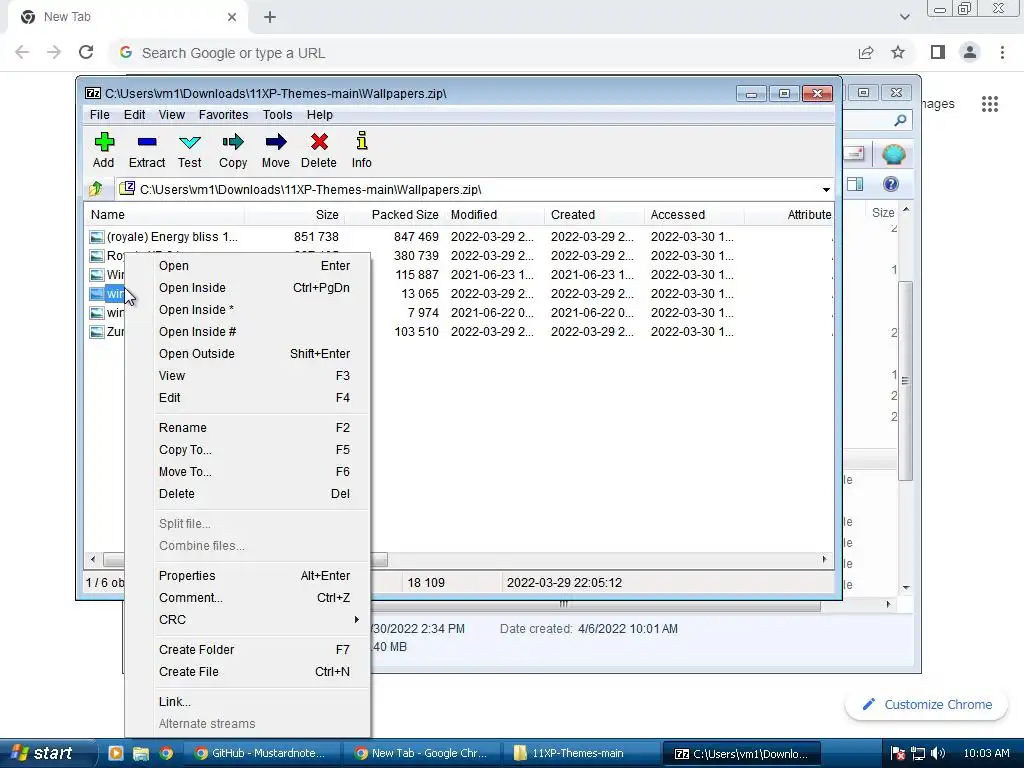
Task: Click the Explorer search magnifier icon
Action: tap(900, 120)
